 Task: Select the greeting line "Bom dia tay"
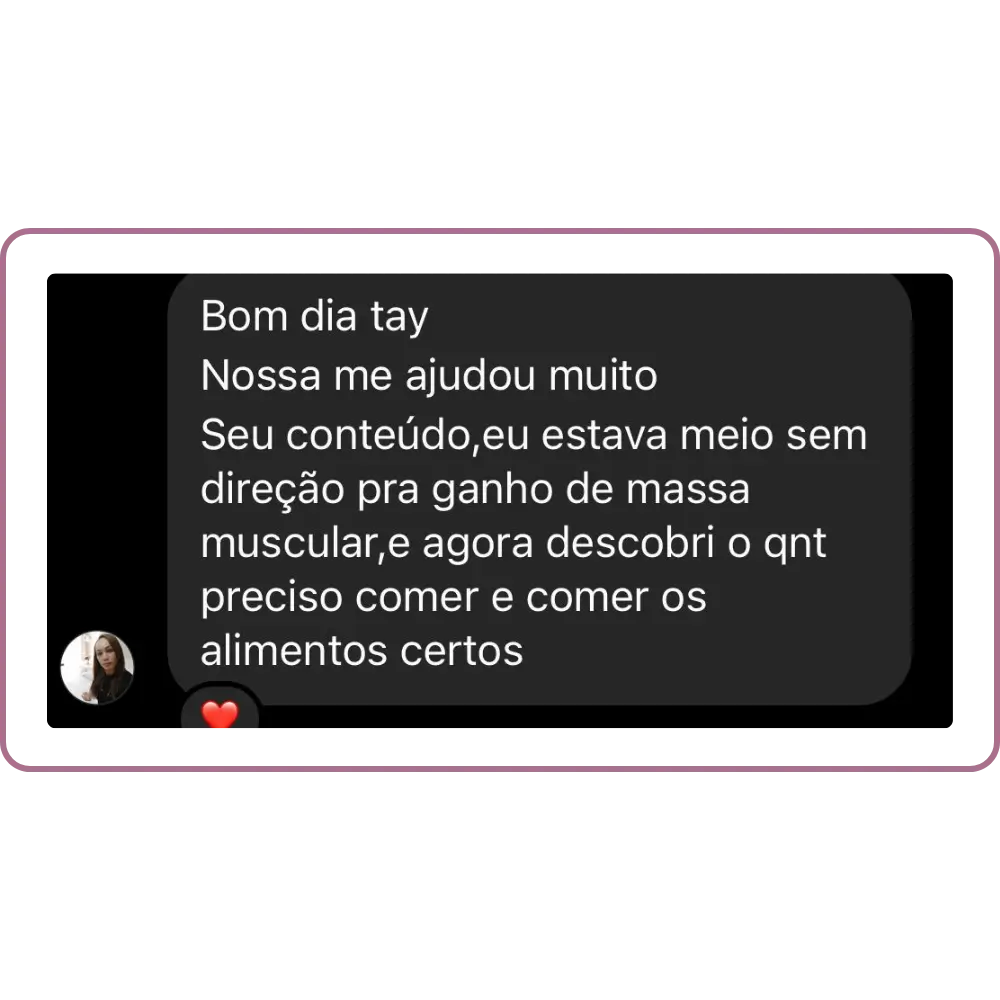314,317
